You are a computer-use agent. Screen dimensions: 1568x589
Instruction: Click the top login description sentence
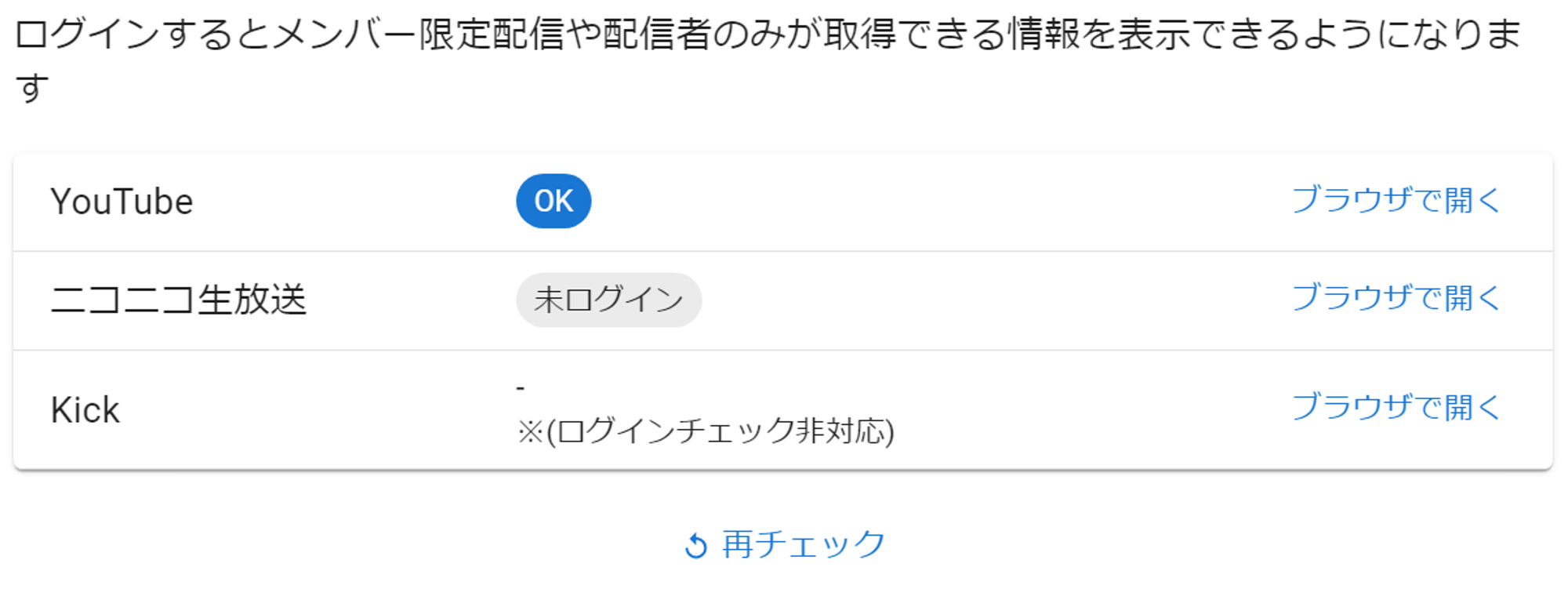[x=768, y=35]
